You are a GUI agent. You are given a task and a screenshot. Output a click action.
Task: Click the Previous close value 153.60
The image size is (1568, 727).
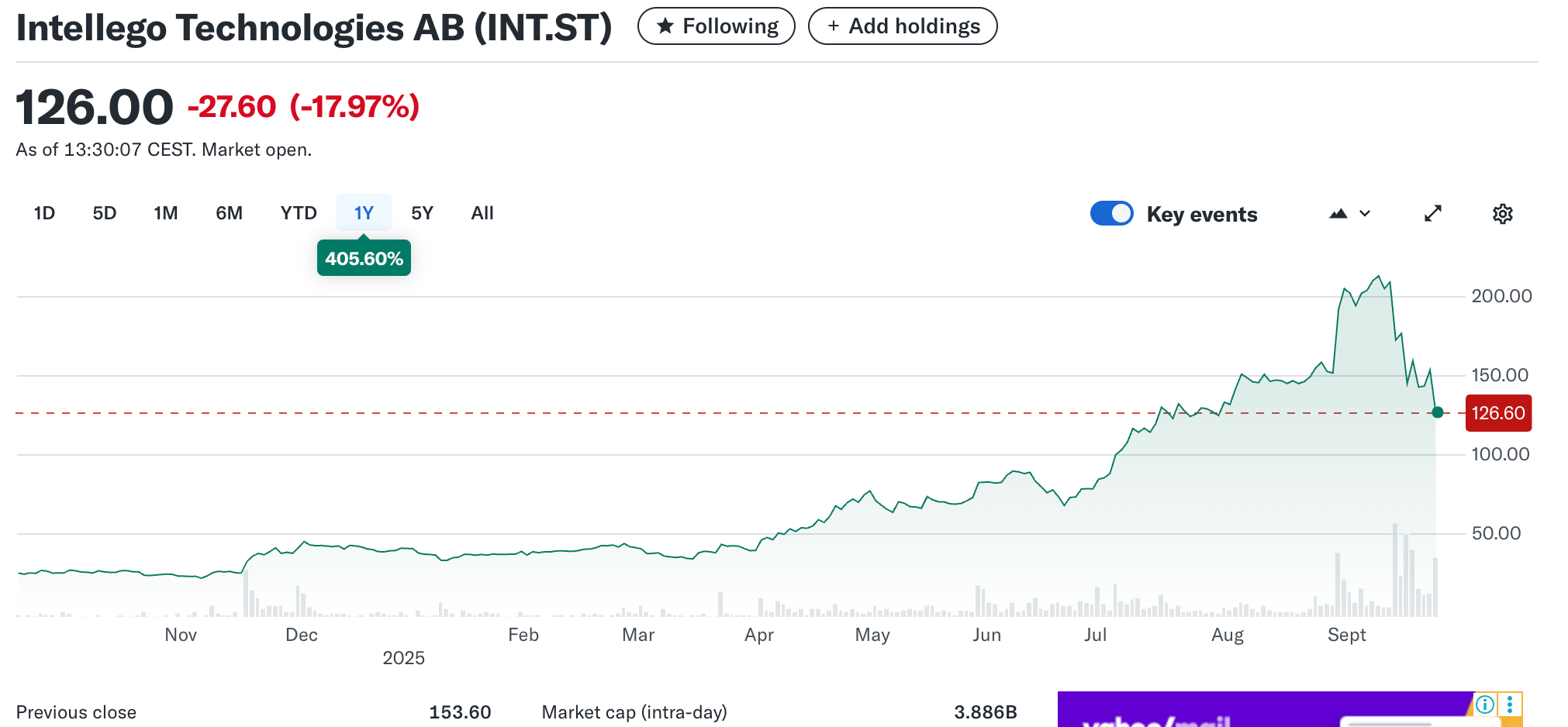click(x=460, y=712)
